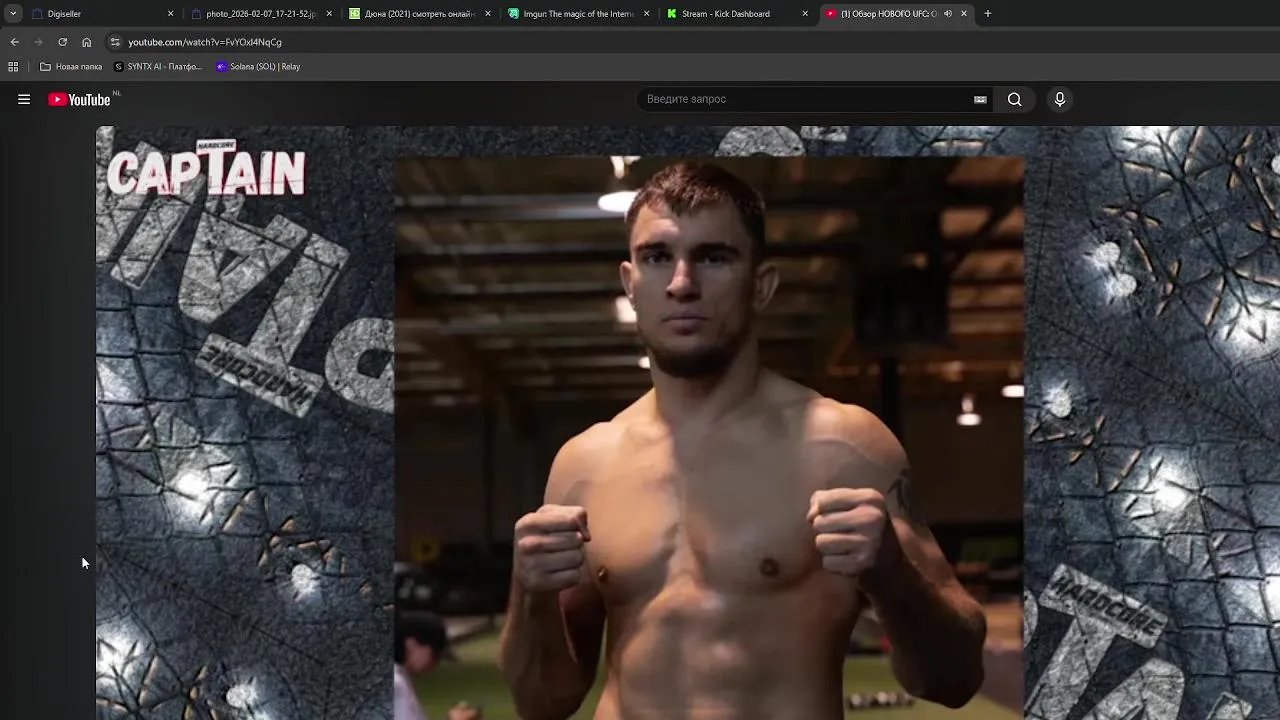The width and height of the screenshot is (1280, 720).
Task: Open the SYNTX AI bookmark
Action: point(158,67)
